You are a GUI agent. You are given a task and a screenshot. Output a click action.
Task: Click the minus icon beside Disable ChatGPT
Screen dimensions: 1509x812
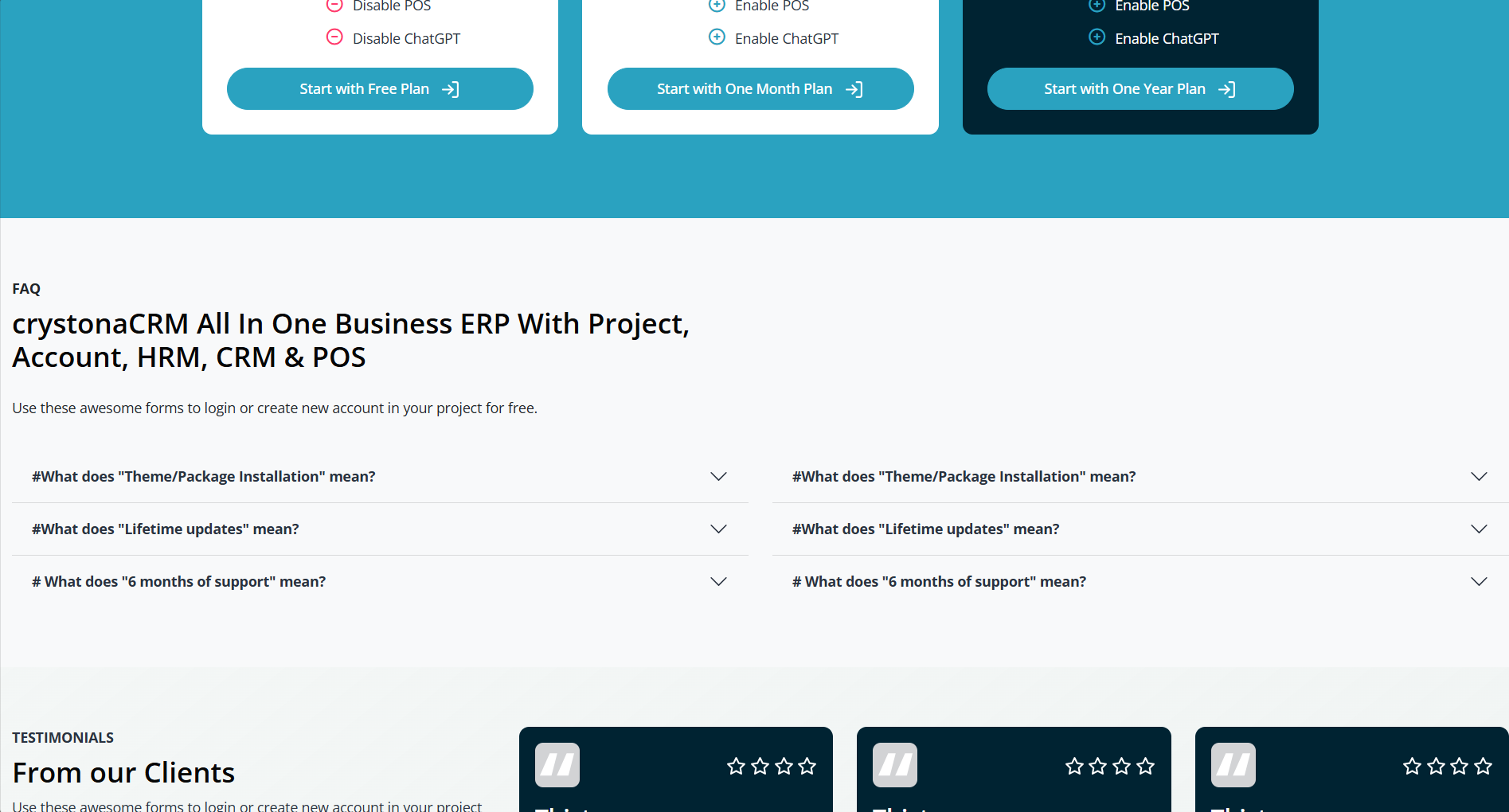[334, 37]
